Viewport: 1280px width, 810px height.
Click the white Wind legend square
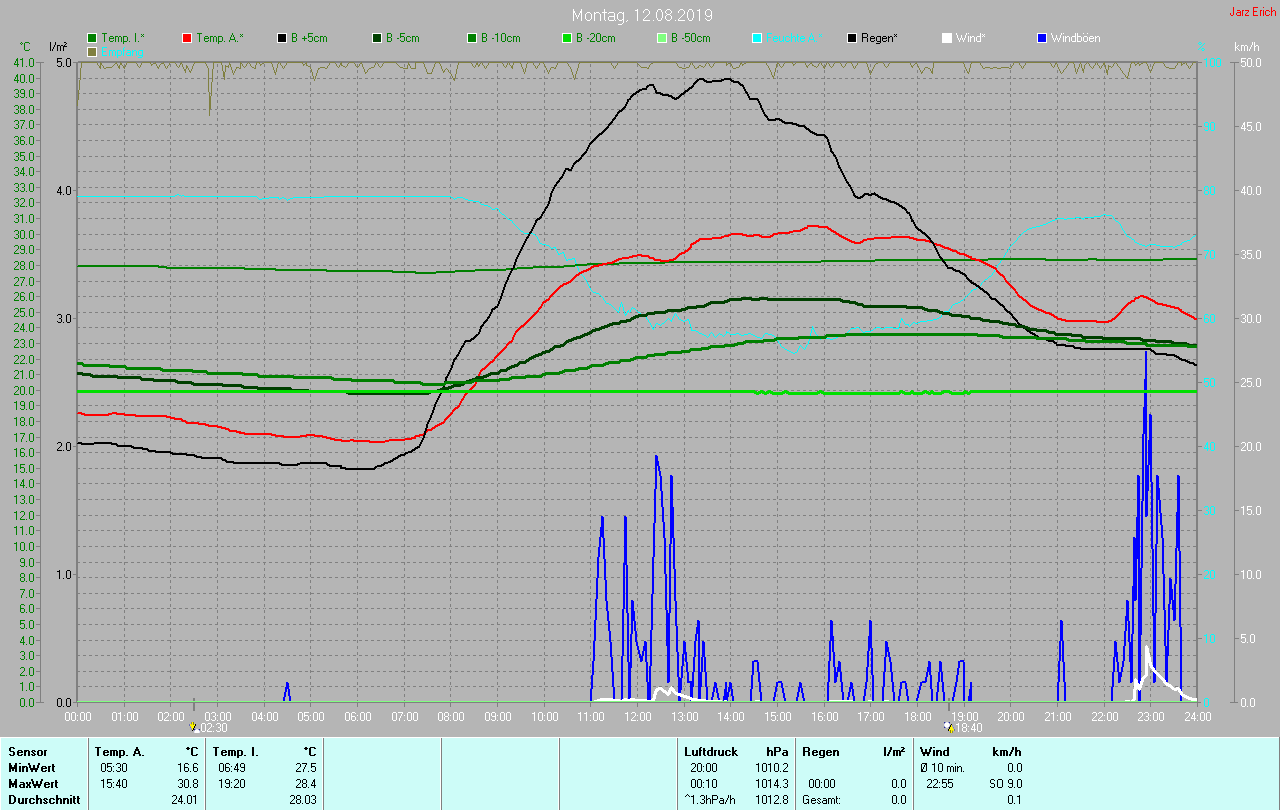click(946, 38)
